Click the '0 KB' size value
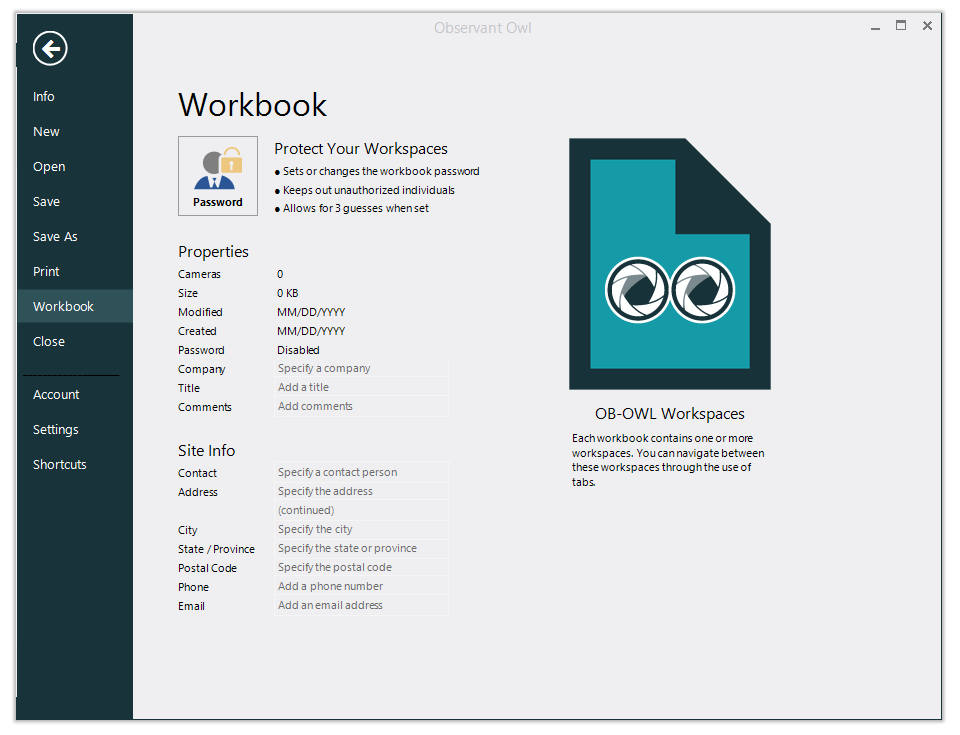 point(288,293)
